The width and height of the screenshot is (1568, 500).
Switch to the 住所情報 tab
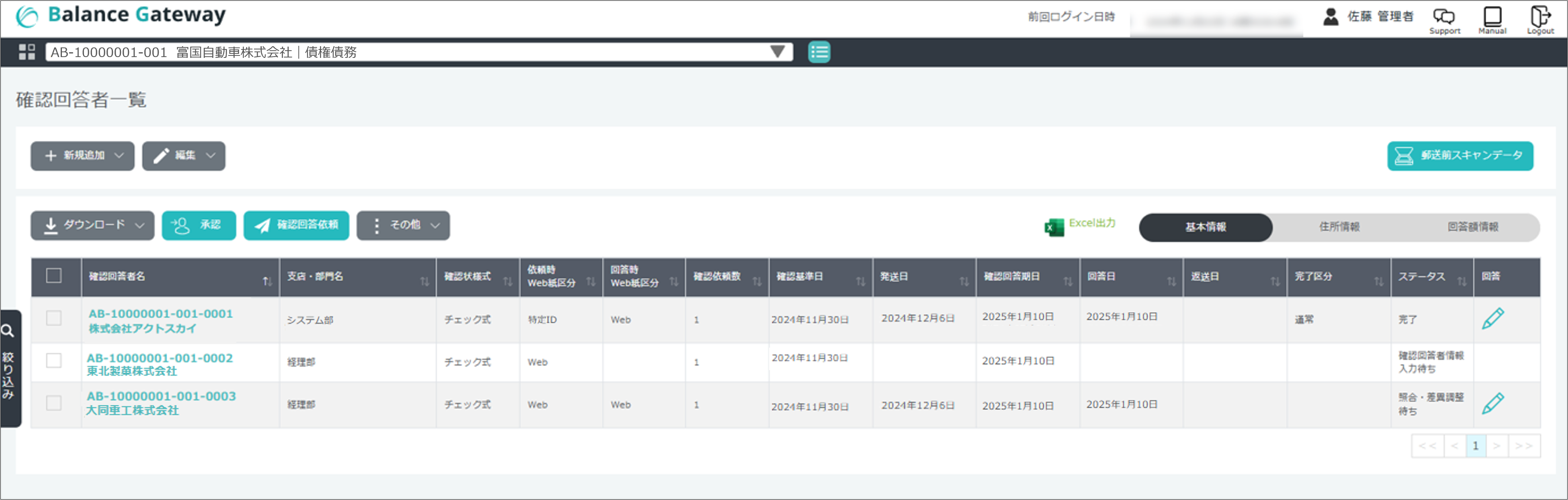pyautogui.click(x=1339, y=227)
